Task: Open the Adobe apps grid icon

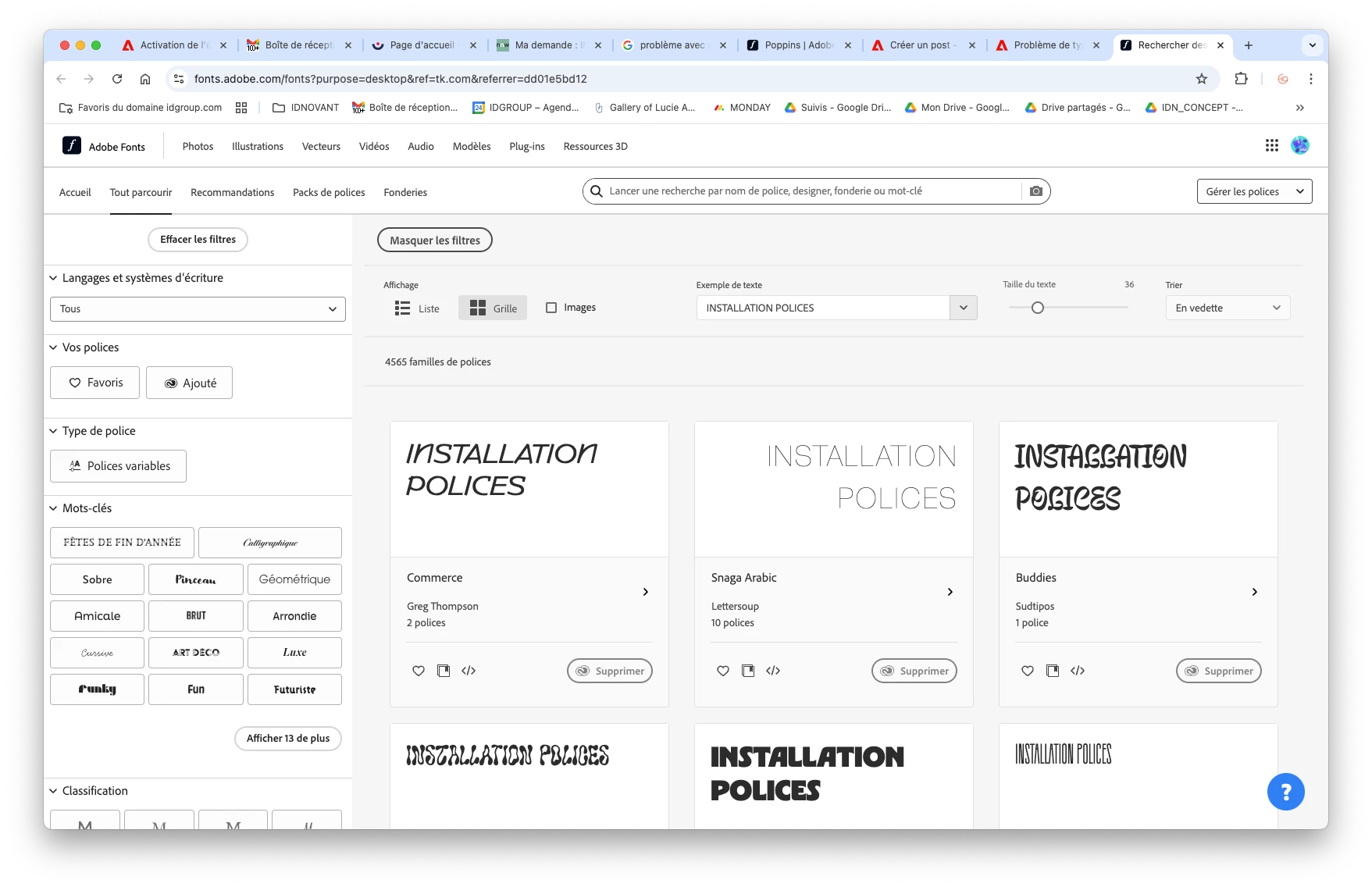Action: tap(1271, 145)
